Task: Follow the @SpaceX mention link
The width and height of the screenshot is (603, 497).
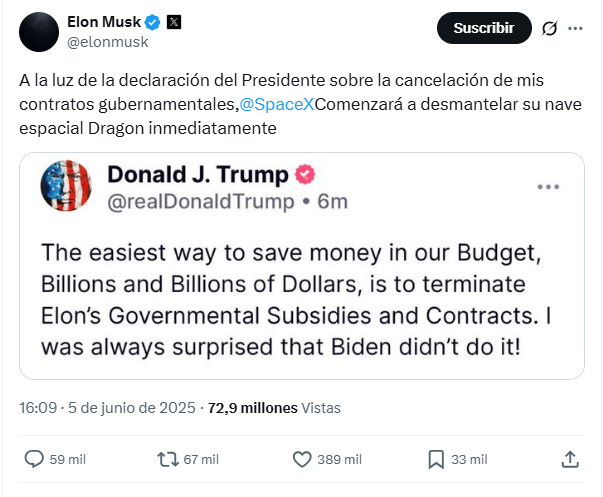Action: click(x=277, y=104)
